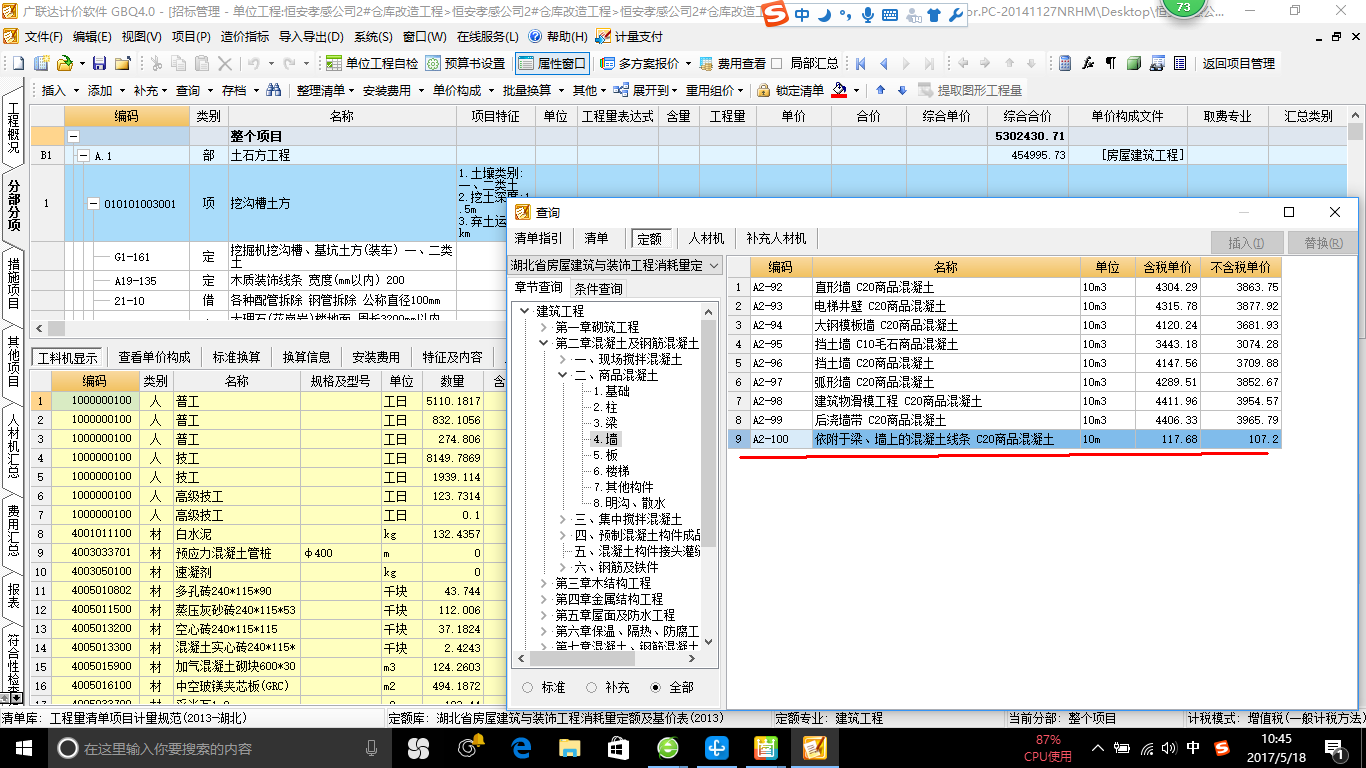Click the first-record navigation arrow
1366x768 pixels.
[x=860, y=63]
